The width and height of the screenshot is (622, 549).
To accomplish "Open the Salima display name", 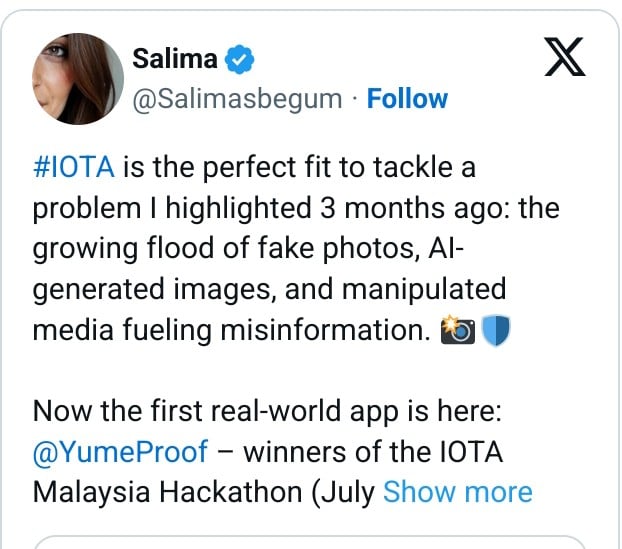I will [x=175, y=59].
